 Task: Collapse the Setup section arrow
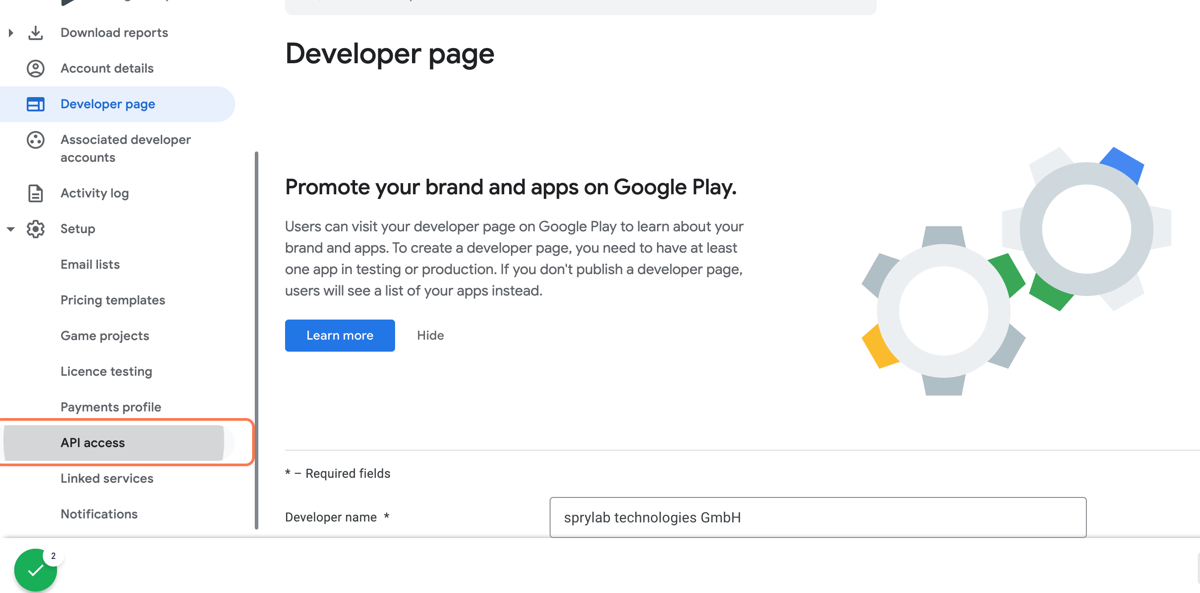click(11, 229)
